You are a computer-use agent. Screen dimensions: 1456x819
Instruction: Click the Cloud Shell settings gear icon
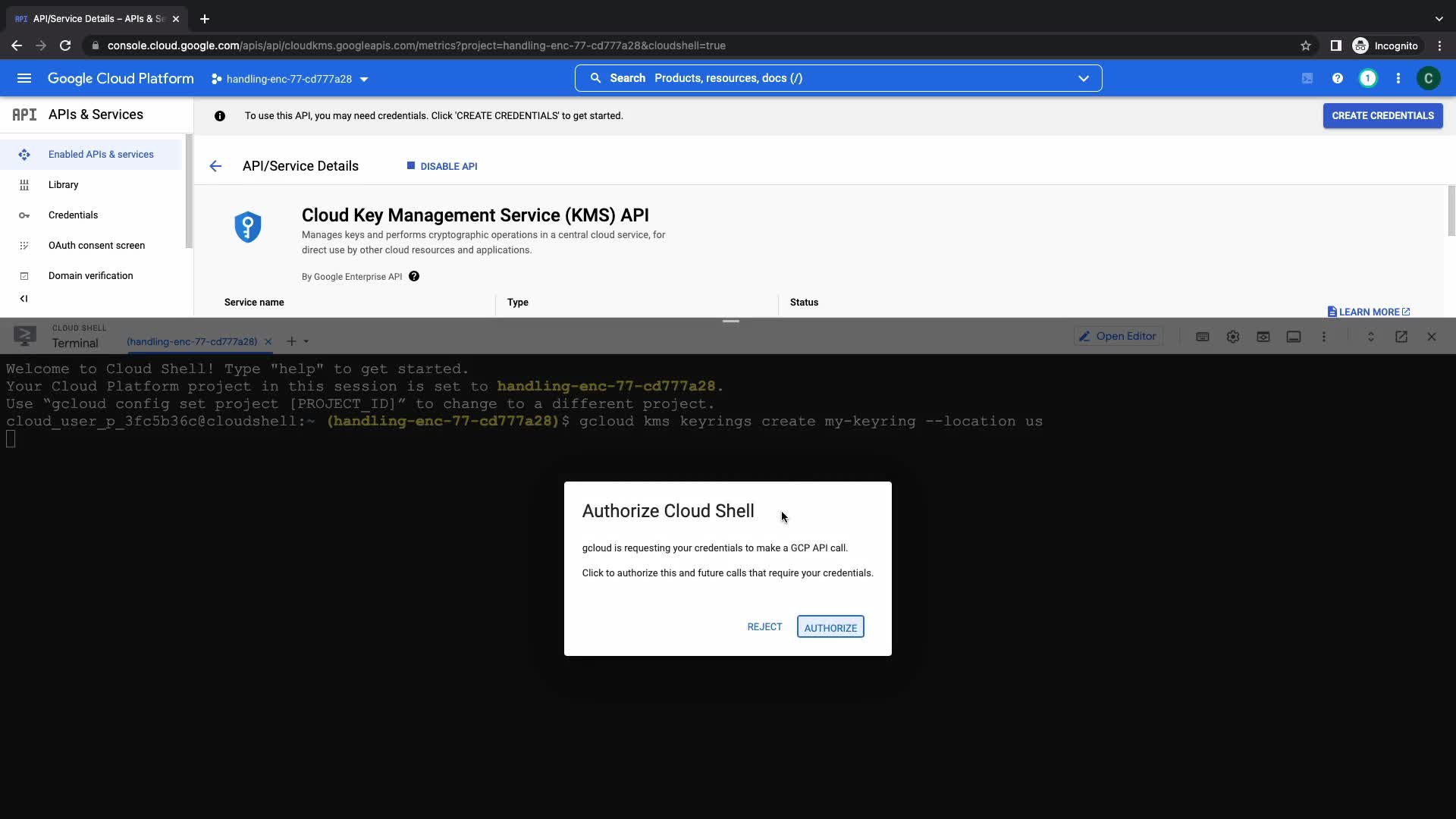pos(1232,337)
